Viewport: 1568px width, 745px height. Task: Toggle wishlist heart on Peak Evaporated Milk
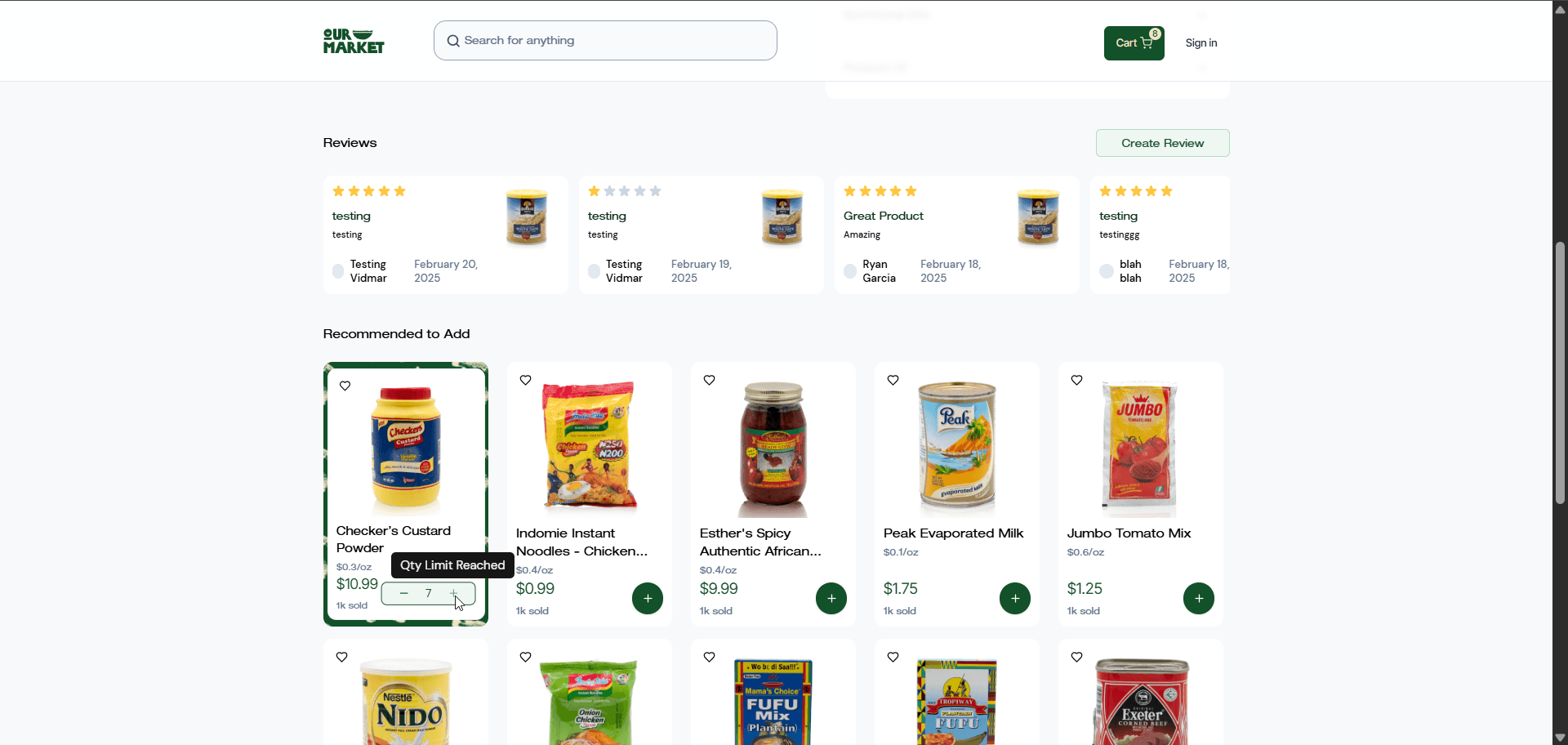coord(893,380)
